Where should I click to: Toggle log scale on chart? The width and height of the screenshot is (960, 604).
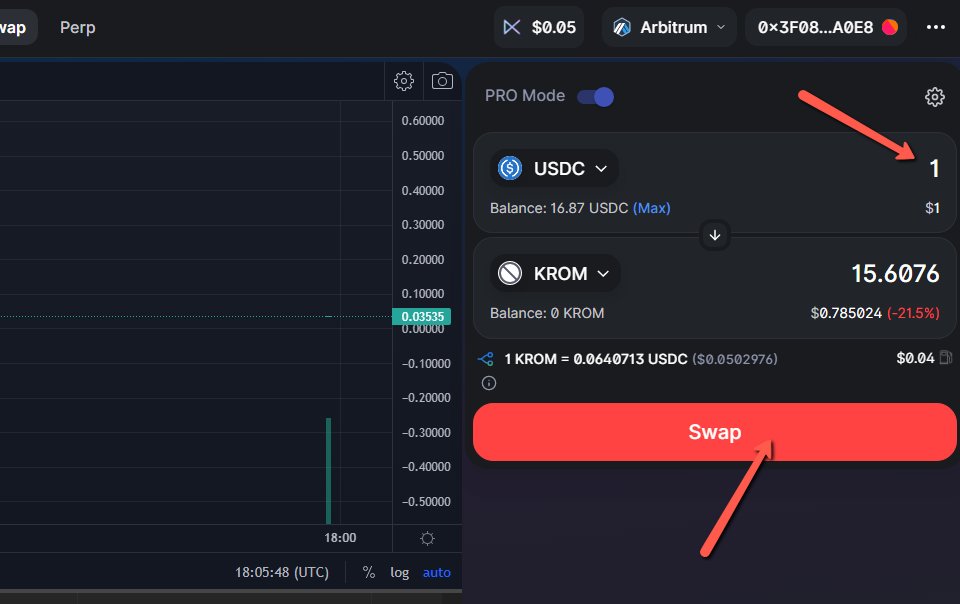coord(400,572)
